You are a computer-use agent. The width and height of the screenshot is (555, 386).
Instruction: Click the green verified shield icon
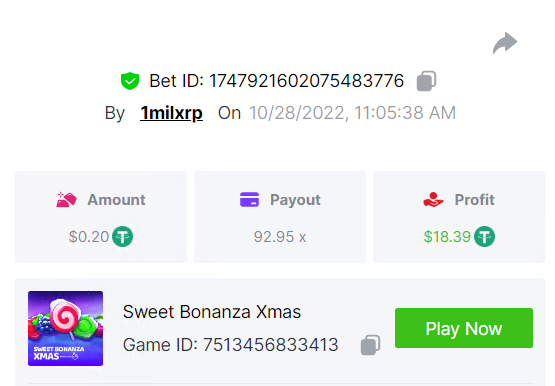[130, 81]
